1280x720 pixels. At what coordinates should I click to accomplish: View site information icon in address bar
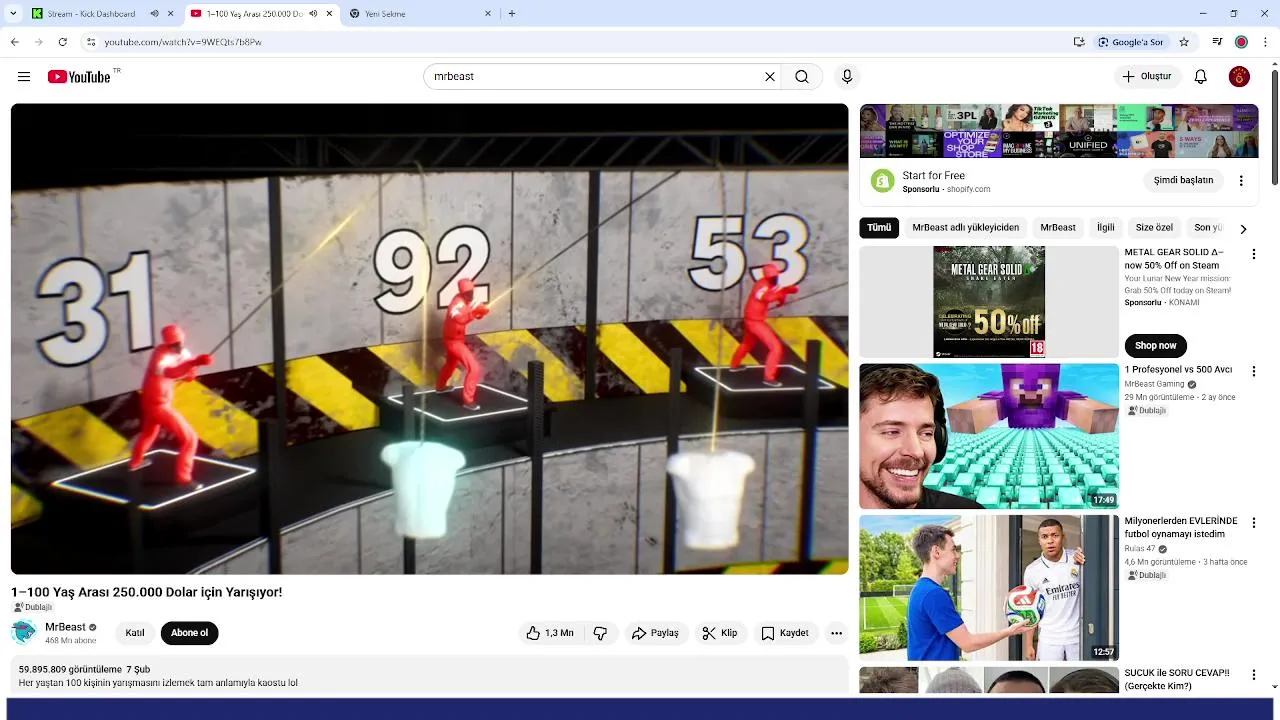point(91,42)
